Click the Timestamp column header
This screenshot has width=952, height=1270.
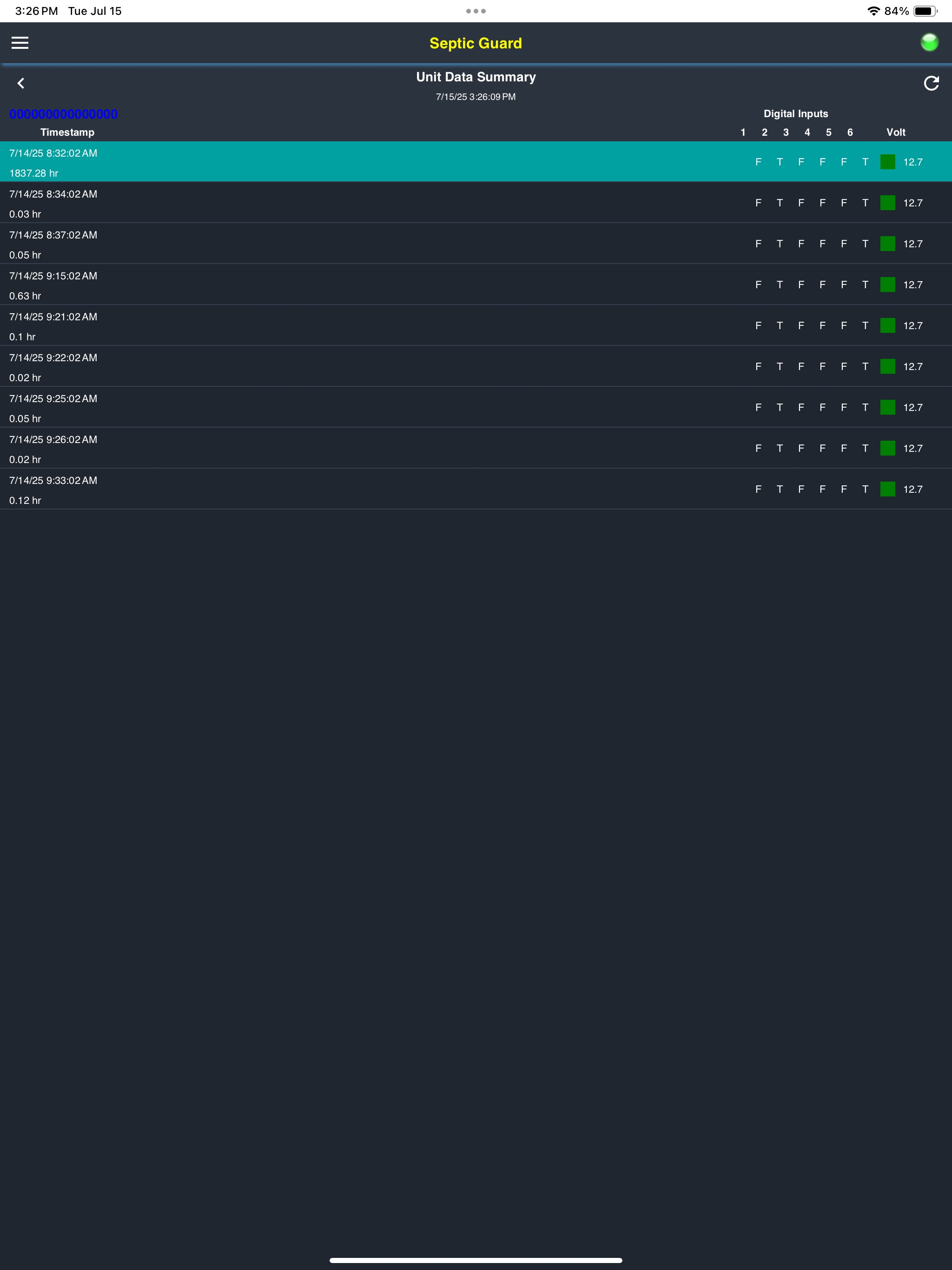67,132
